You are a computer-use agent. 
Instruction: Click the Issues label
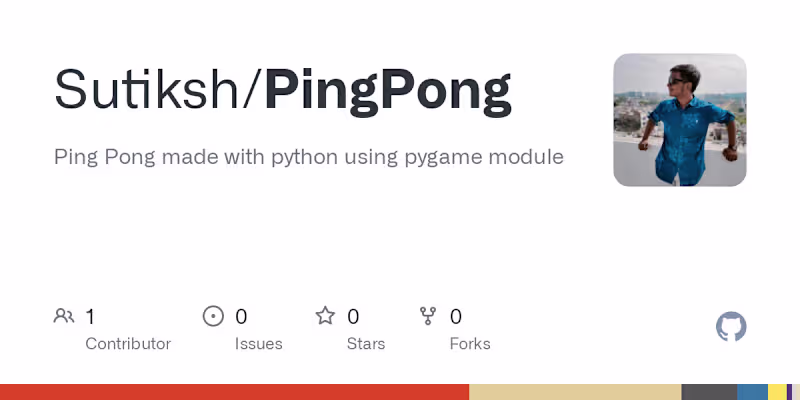point(258,344)
